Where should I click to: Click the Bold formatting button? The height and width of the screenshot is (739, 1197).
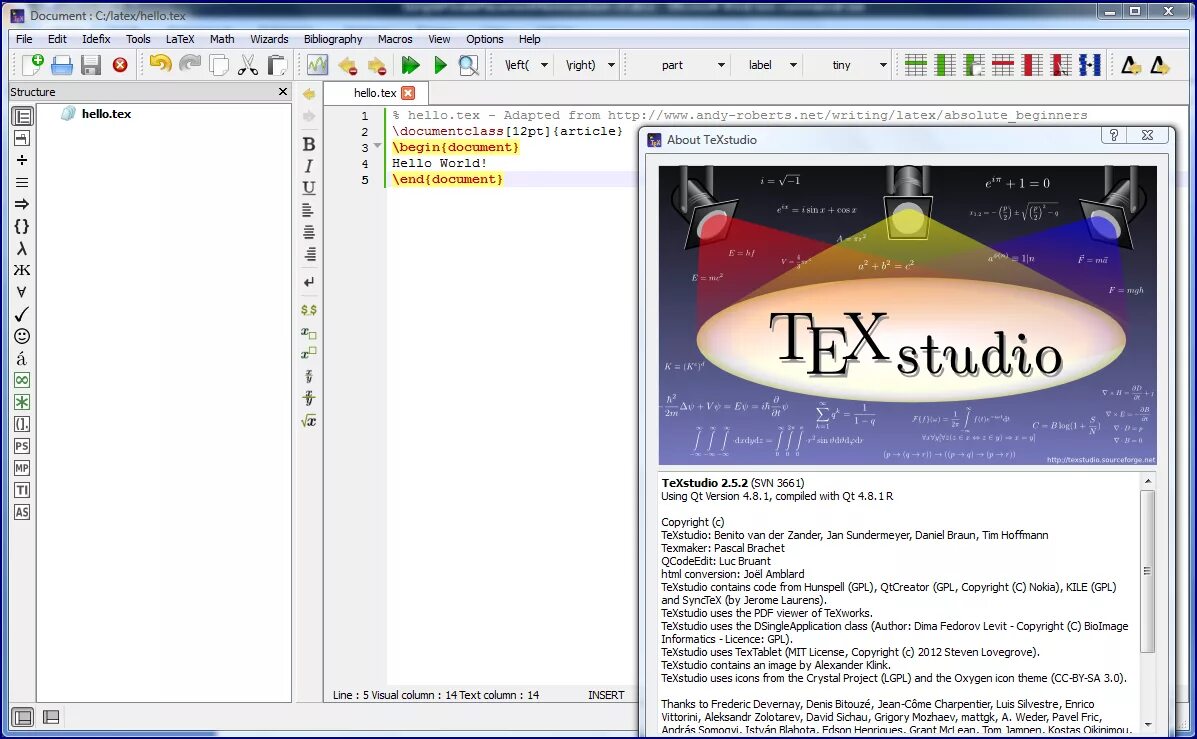[309, 144]
